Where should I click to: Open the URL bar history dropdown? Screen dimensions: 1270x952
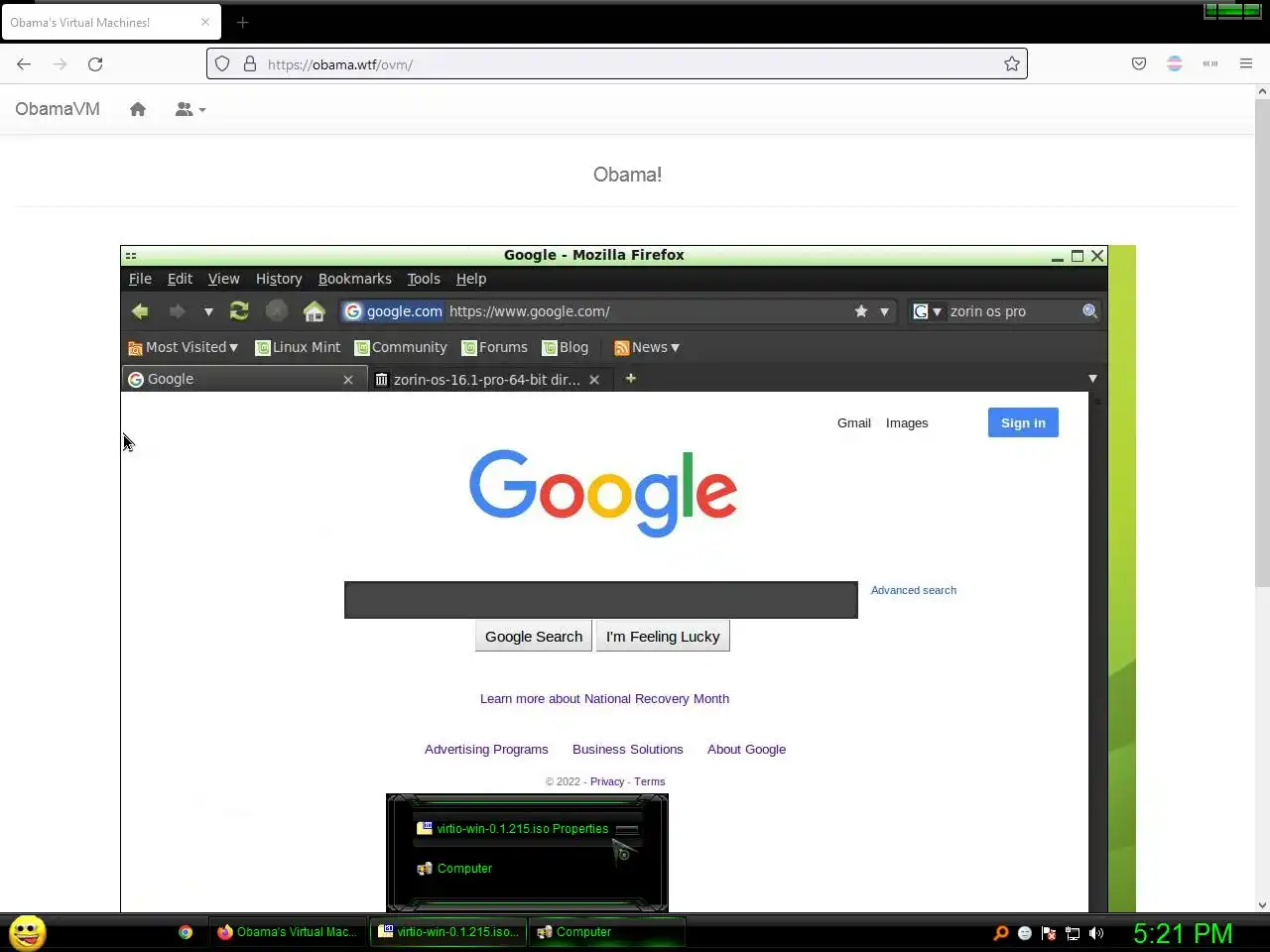point(884,311)
